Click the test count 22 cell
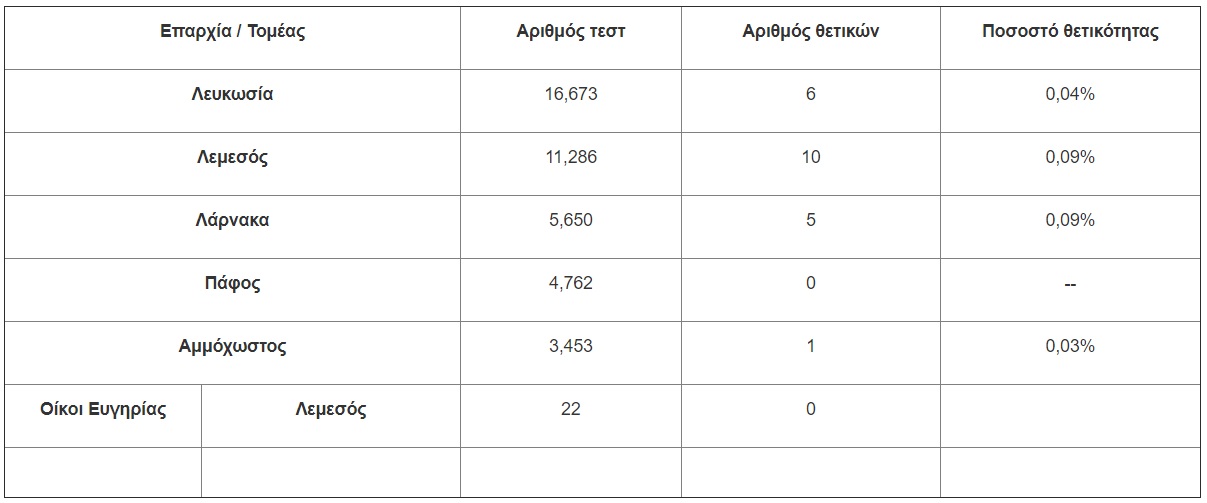Viewport: 1207px width, 503px height. tap(571, 410)
